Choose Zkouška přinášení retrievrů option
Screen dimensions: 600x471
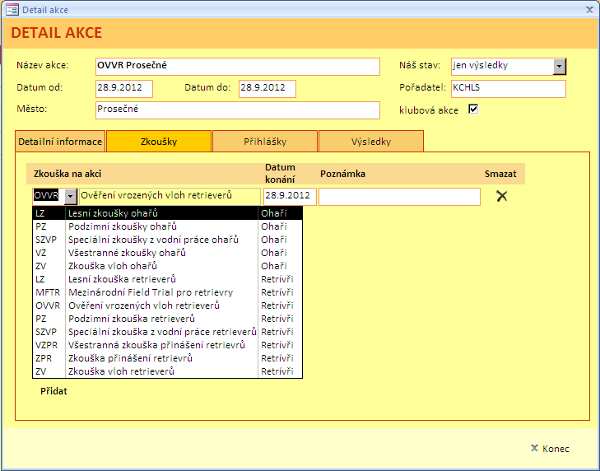(x=168, y=358)
